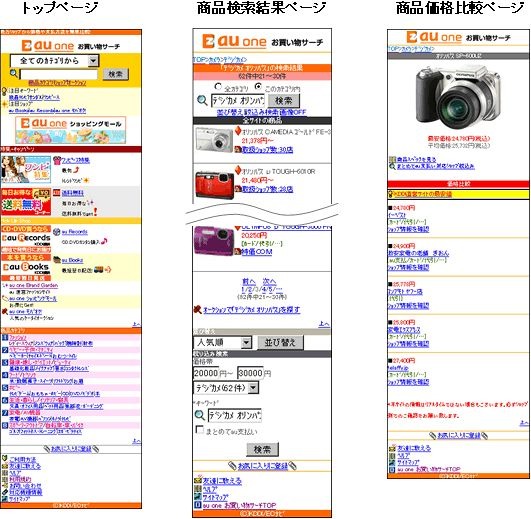Viewport: 531px width, 519px height.
Task: Click the 送料無料 red banner image
Action: [x=26, y=202]
